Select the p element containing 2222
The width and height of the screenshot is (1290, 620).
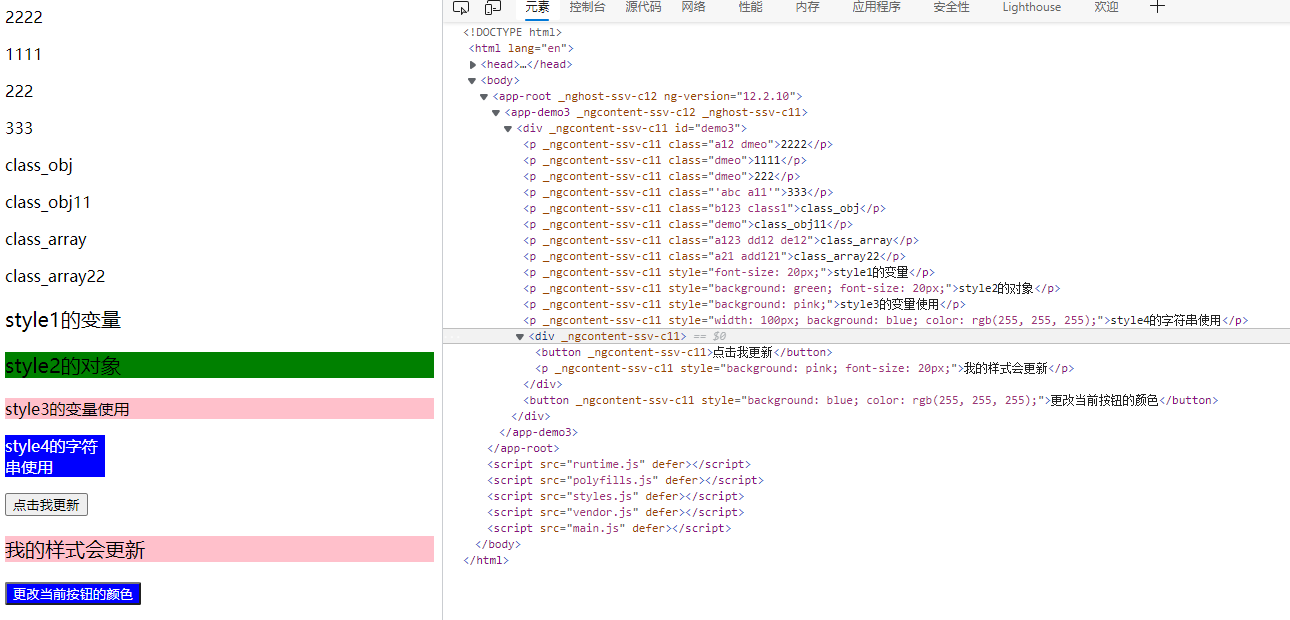tap(678, 144)
